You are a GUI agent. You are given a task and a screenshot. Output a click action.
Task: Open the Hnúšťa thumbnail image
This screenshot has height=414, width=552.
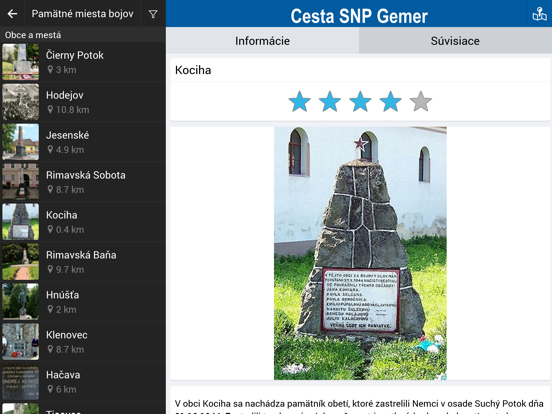coord(21,302)
